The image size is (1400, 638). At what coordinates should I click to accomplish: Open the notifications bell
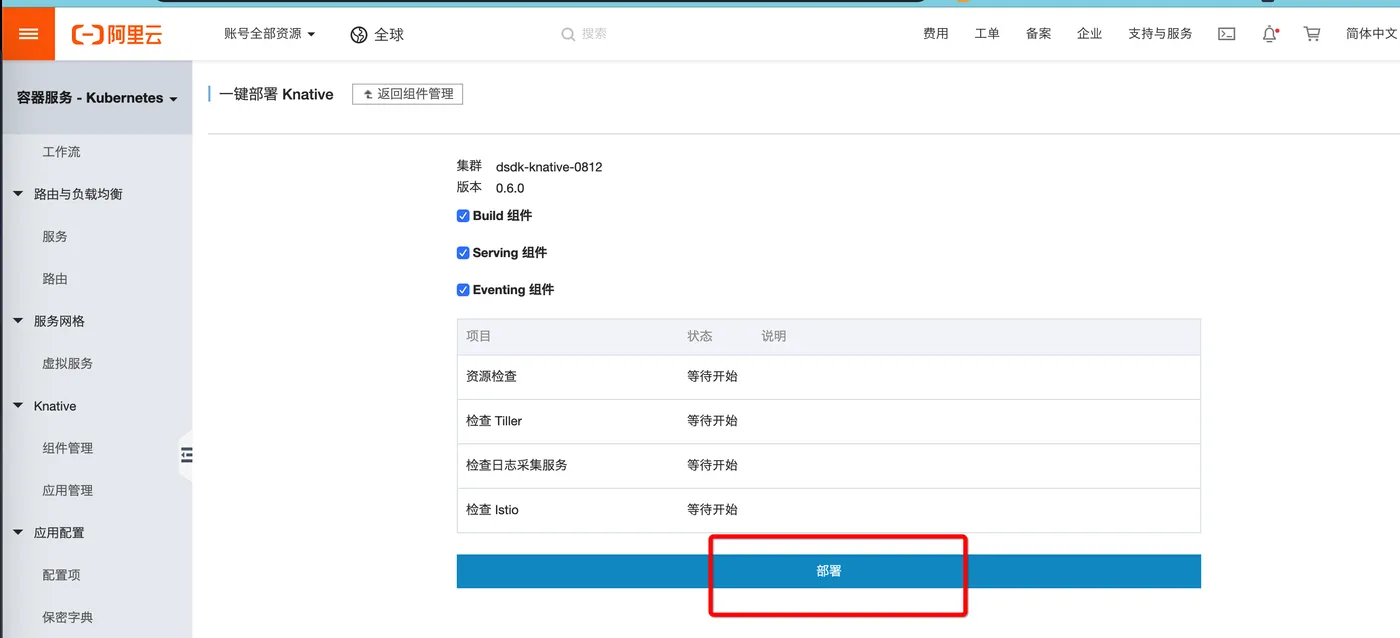[1270, 34]
